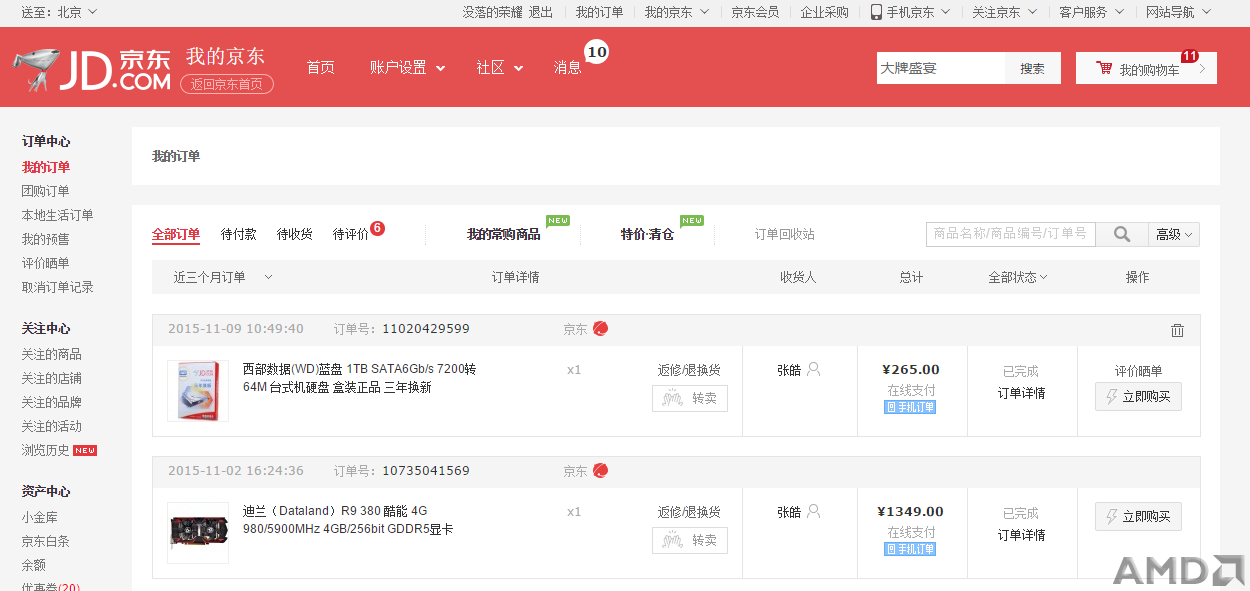This screenshot has height=591, width=1250.
Task: Select 待收货 tab
Action: click(x=295, y=234)
